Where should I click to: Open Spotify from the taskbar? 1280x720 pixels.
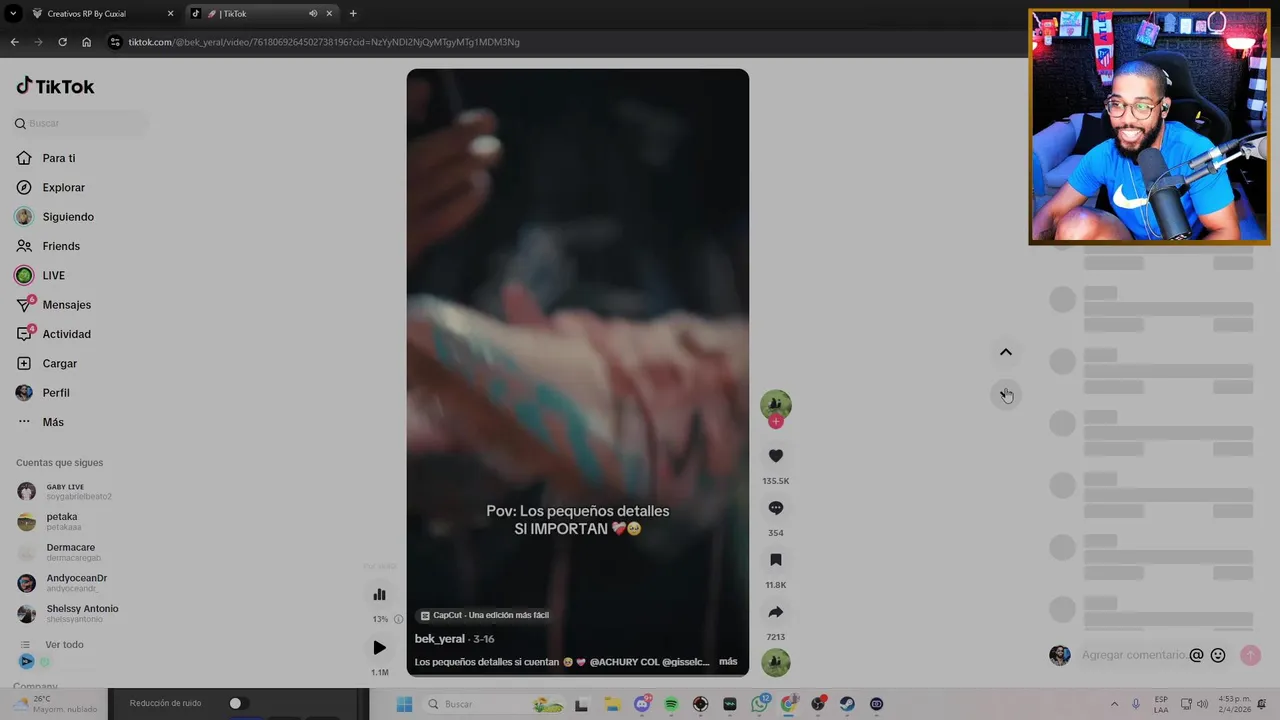tap(671, 704)
